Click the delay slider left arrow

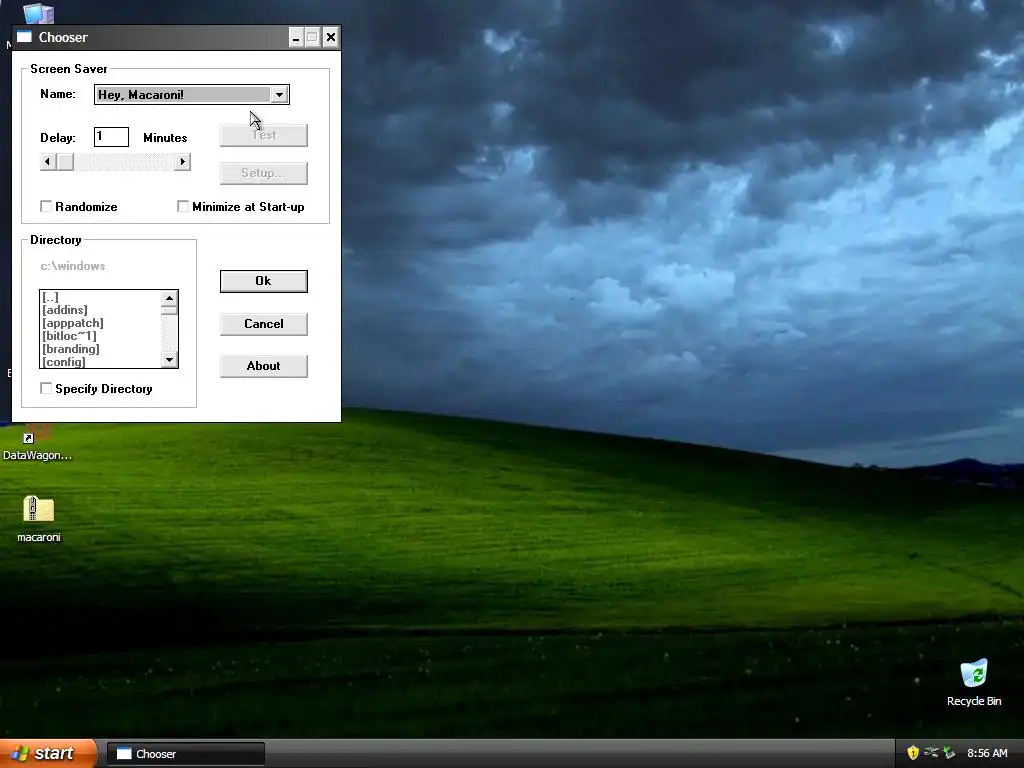click(48, 161)
